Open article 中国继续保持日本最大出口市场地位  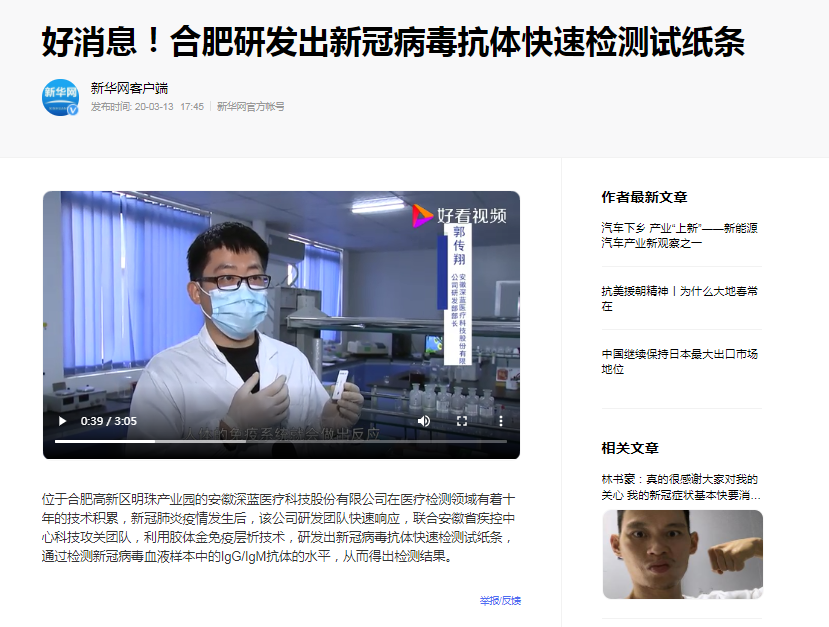679,361
